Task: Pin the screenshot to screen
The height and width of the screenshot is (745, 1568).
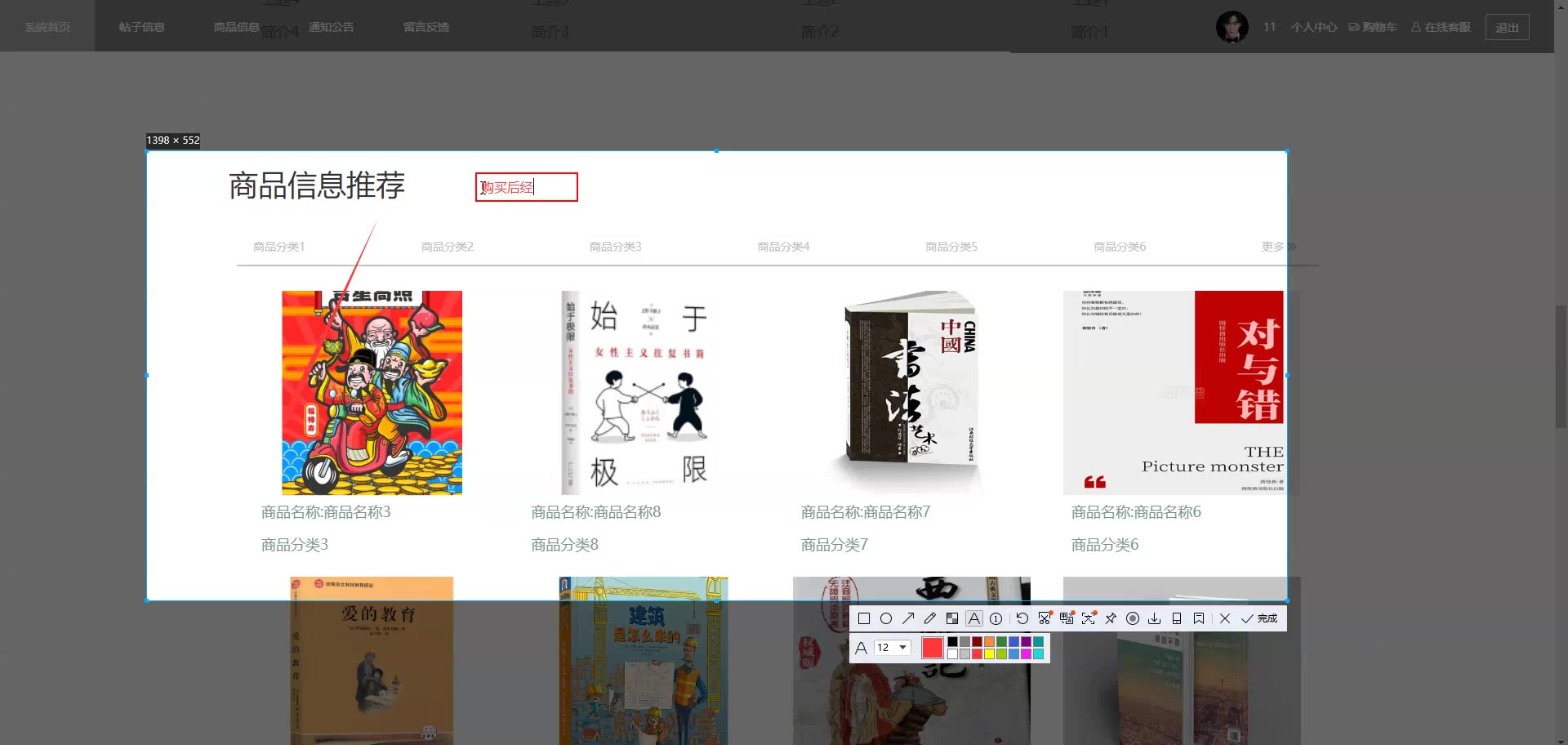Action: 1111,619
